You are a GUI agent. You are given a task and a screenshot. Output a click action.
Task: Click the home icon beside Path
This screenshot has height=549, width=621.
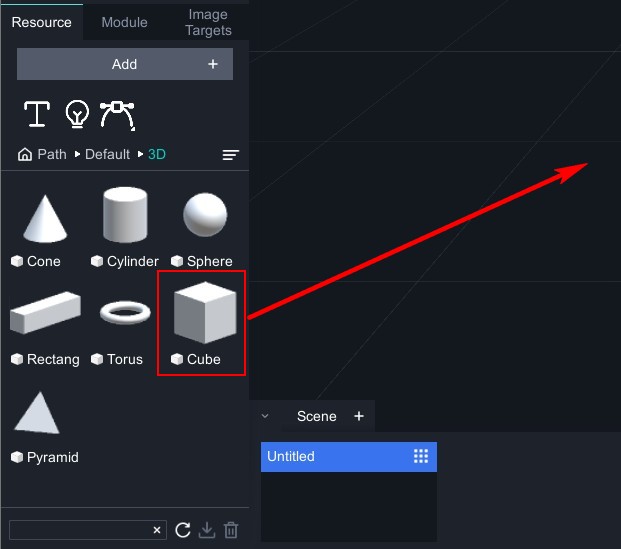(25, 155)
